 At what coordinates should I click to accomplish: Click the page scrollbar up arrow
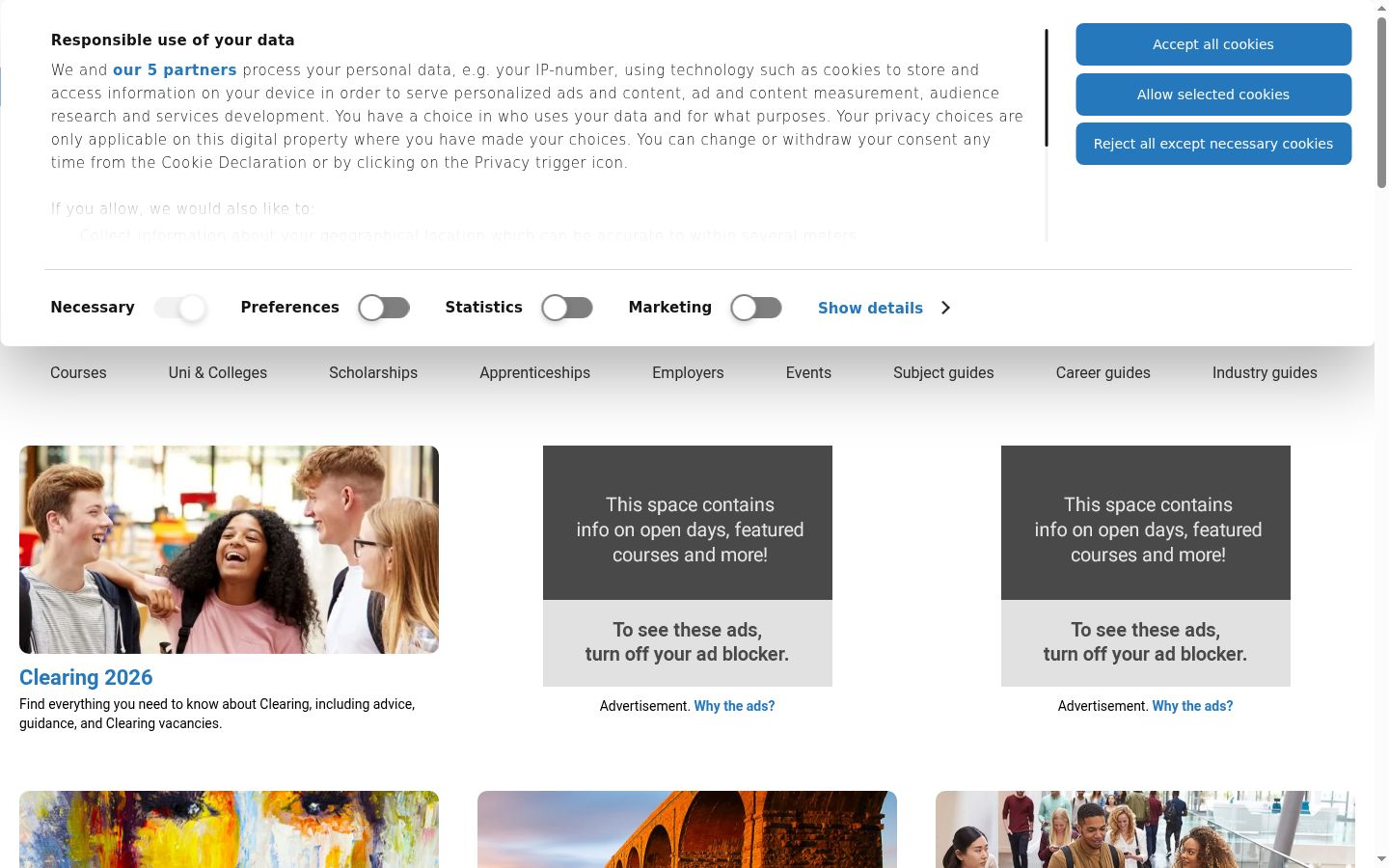(x=1381, y=7)
